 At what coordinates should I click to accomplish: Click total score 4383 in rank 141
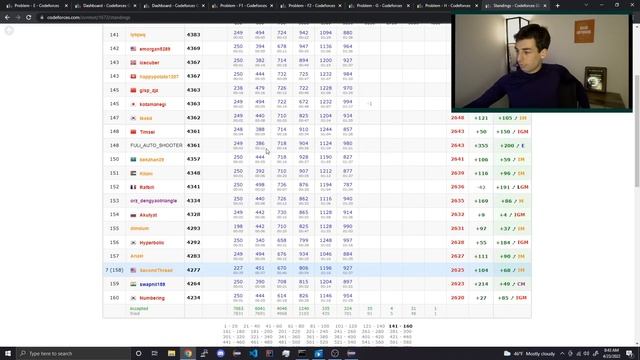coord(193,35)
